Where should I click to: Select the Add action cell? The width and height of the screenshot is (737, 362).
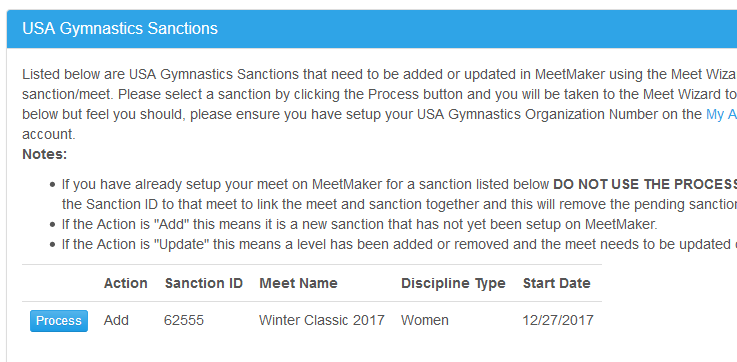point(116,320)
